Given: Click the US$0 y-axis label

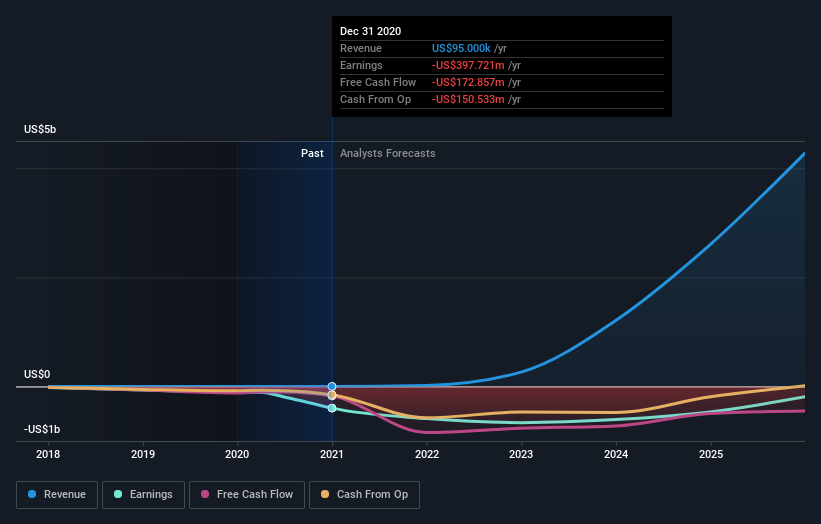Looking at the screenshot, I should tap(37, 374).
